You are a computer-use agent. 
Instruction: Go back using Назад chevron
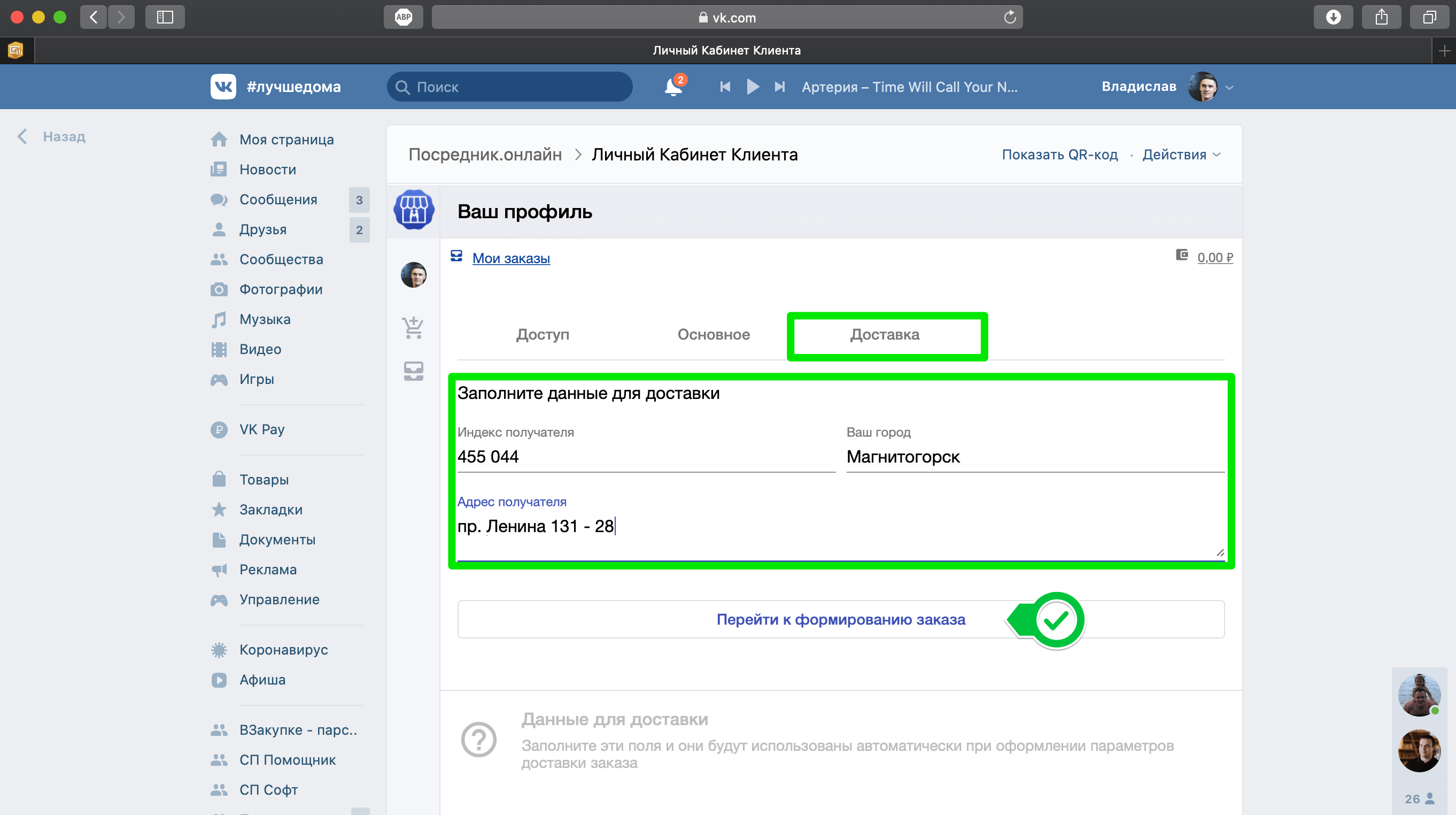tap(23, 136)
